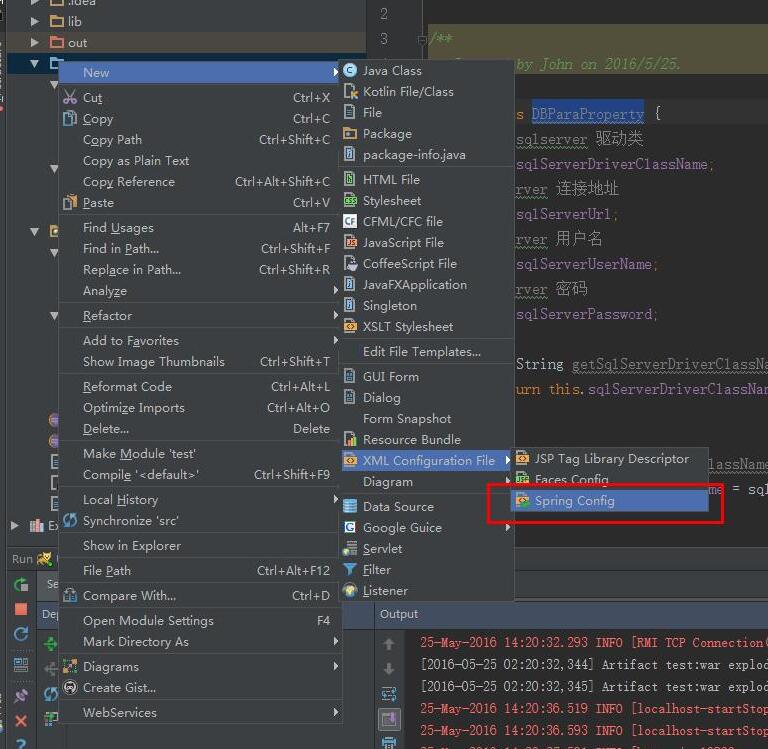Image resolution: width=768 pixels, height=749 pixels.
Task: Select XML Configuration File entry
Action: coord(427,460)
